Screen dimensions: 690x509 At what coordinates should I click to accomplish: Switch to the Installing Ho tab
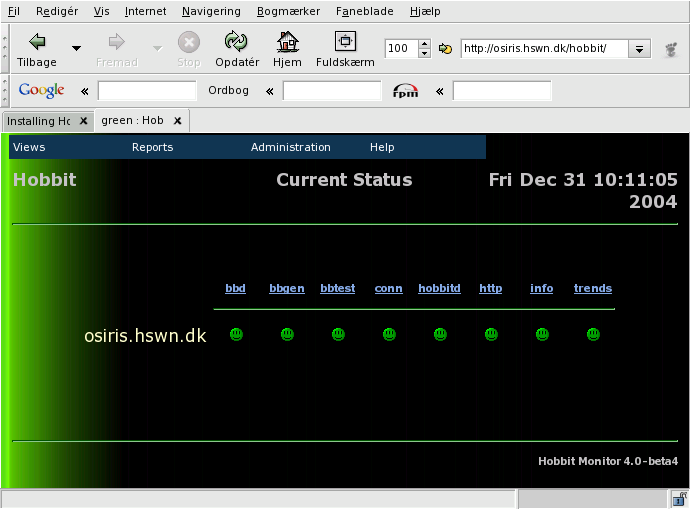(x=38, y=121)
